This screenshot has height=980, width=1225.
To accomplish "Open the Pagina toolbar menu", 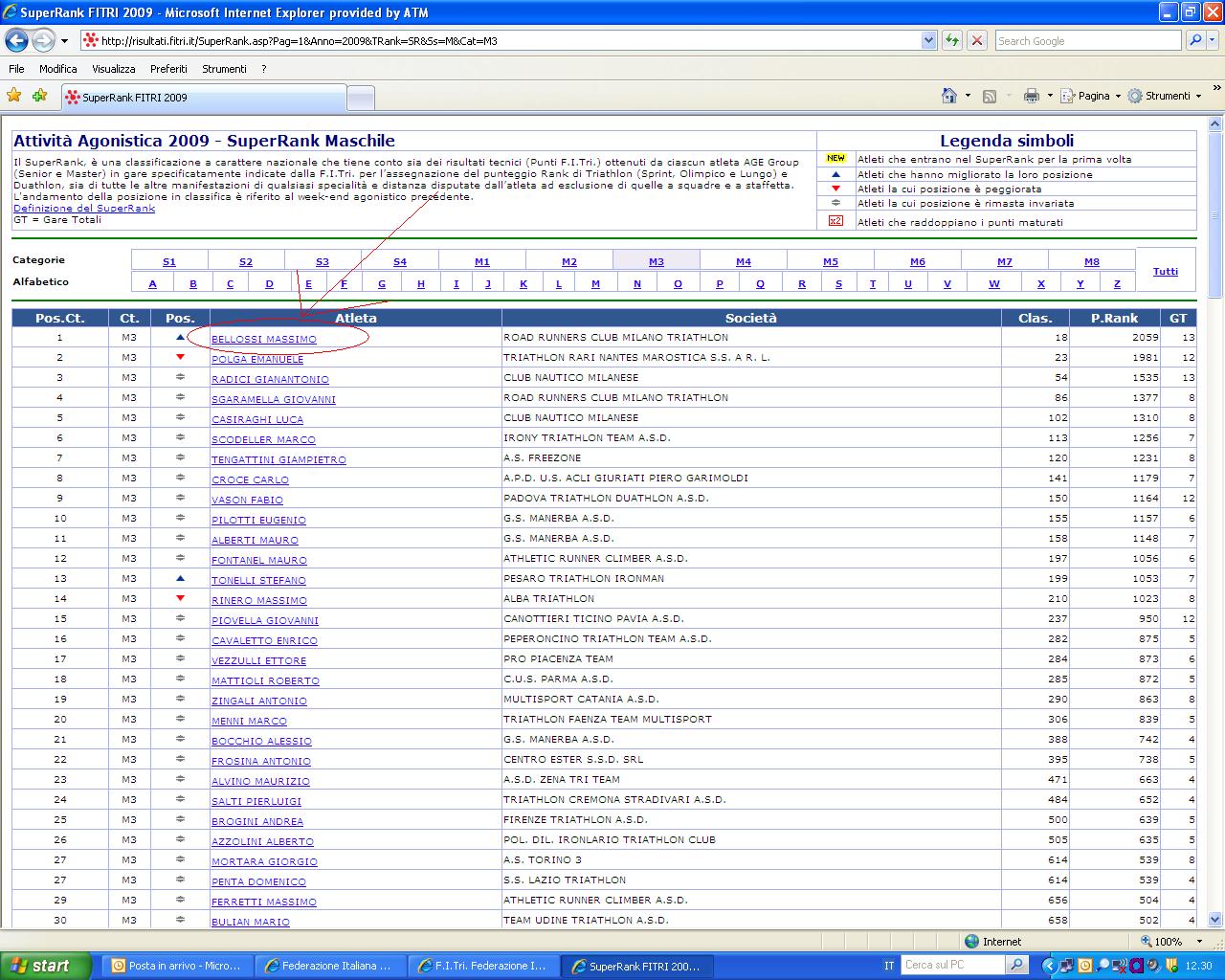I will pos(1091,96).
